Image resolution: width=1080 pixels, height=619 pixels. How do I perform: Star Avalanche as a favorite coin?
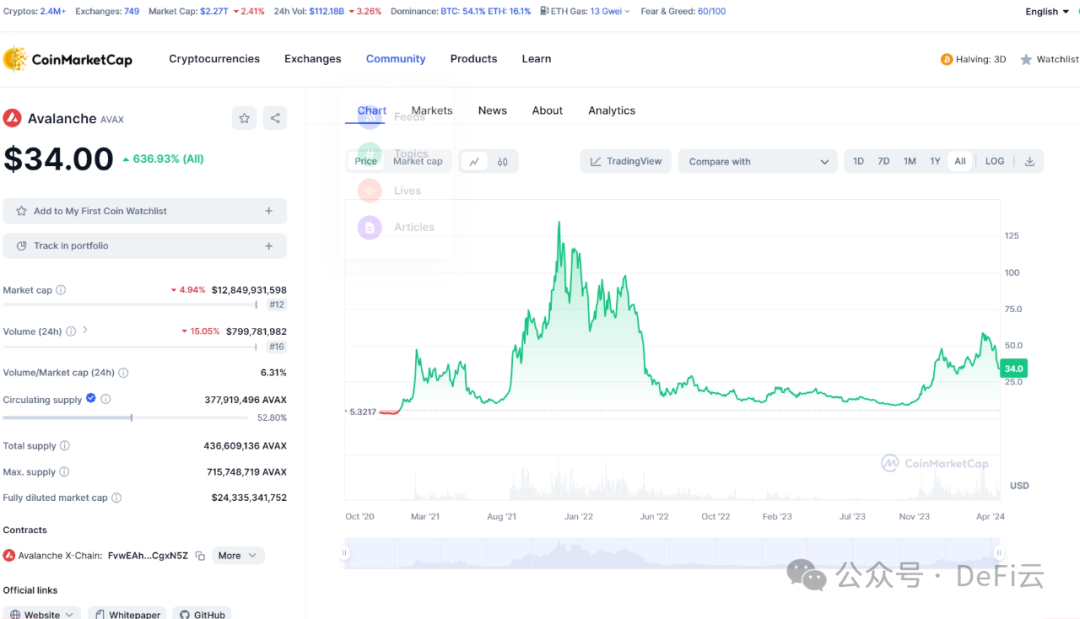tap(244, 118)
